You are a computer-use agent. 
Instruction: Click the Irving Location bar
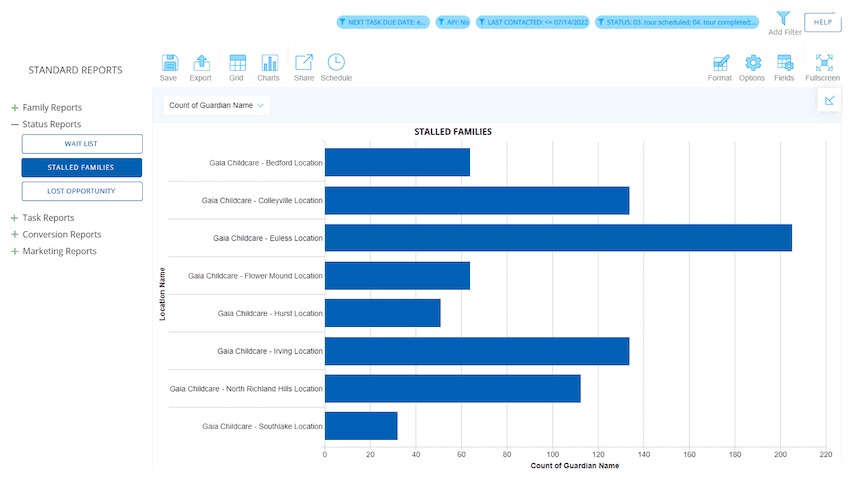click(477, 351)
